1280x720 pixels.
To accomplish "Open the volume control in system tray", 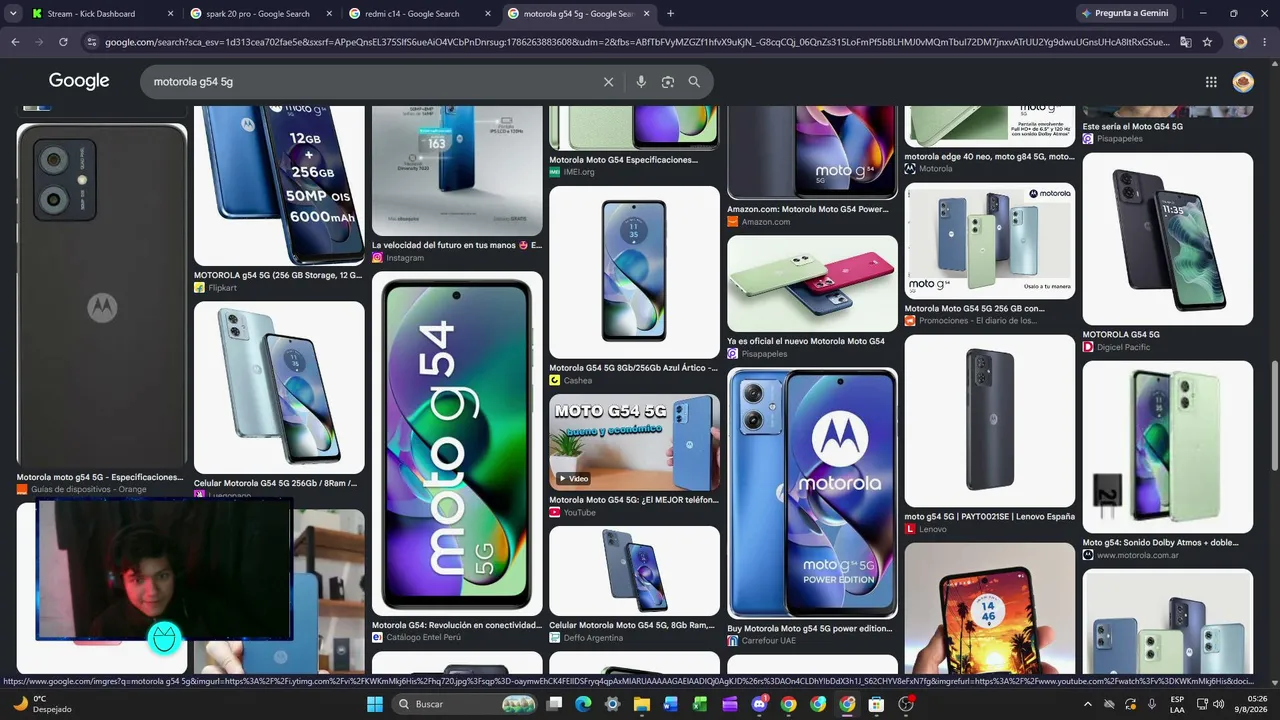I will tap(1218, 704).
